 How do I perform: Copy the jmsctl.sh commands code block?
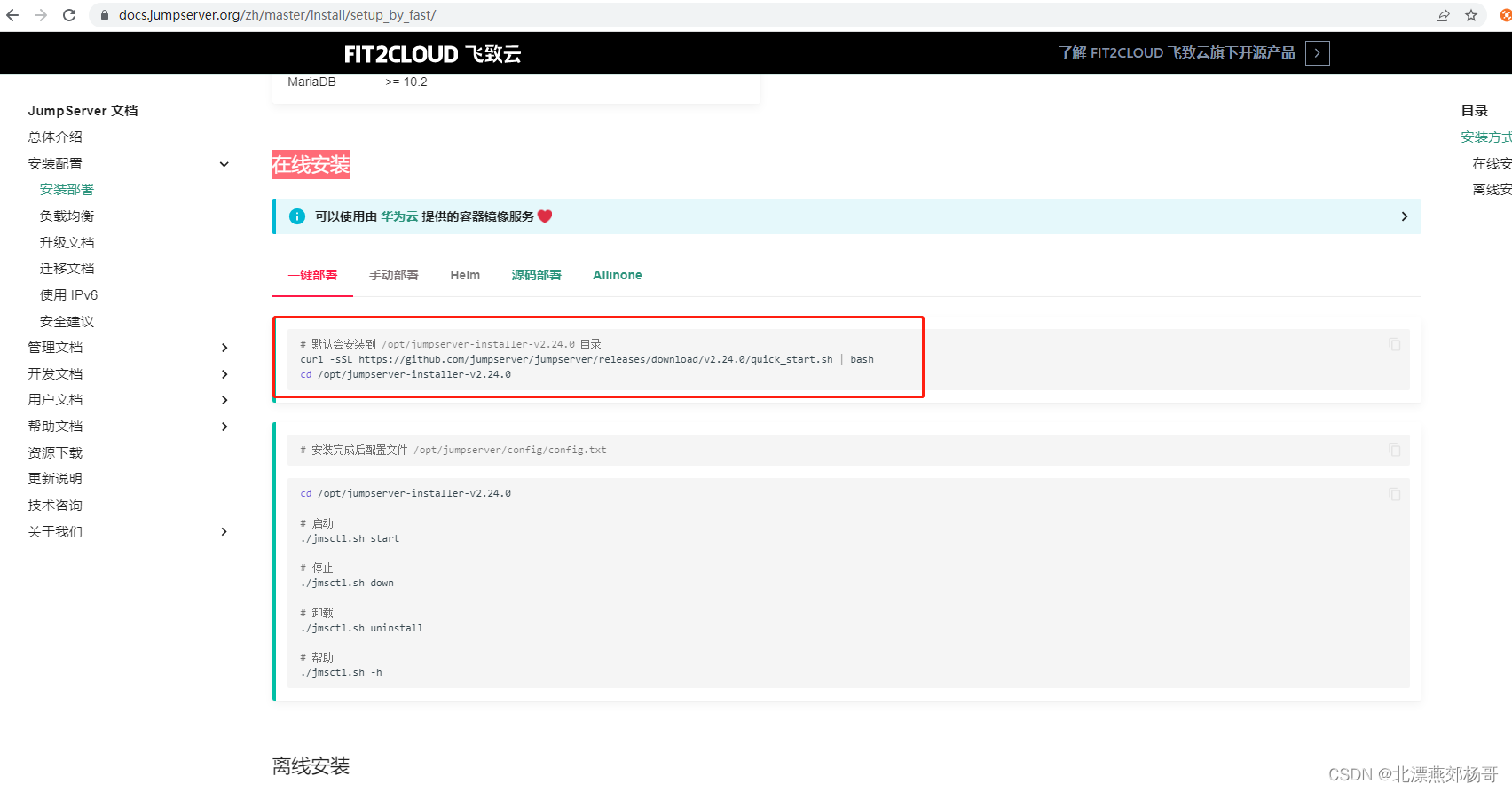[x=1395, y=494]
